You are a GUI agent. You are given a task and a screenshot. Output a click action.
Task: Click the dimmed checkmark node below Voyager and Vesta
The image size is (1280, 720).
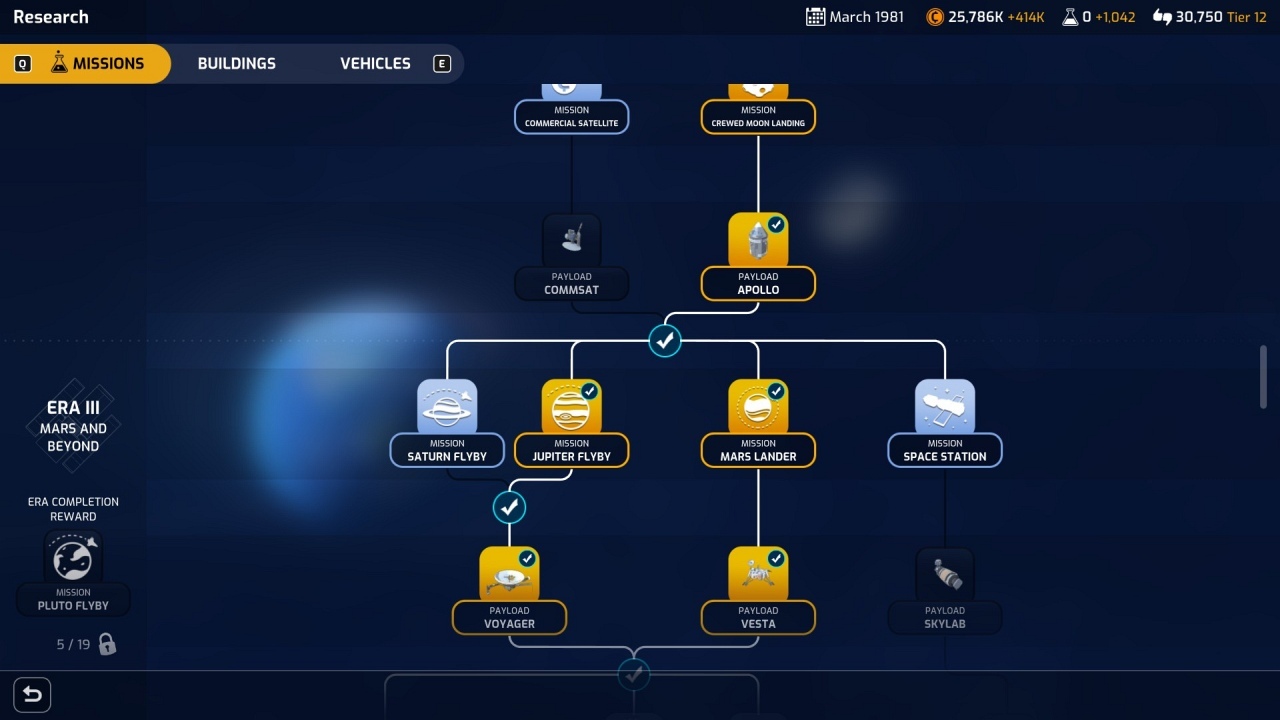[x=633, y=675]
